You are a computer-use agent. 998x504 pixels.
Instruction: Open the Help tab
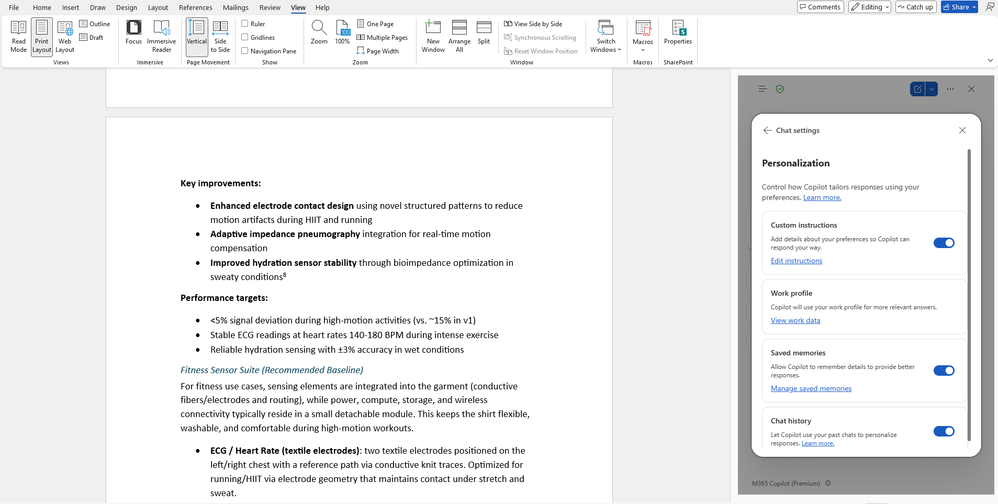(323, 8)
